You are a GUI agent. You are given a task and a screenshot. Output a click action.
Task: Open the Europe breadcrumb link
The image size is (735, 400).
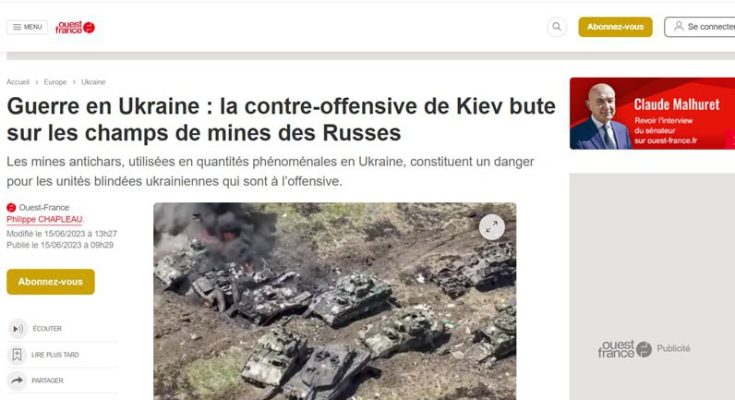point(55,82)
